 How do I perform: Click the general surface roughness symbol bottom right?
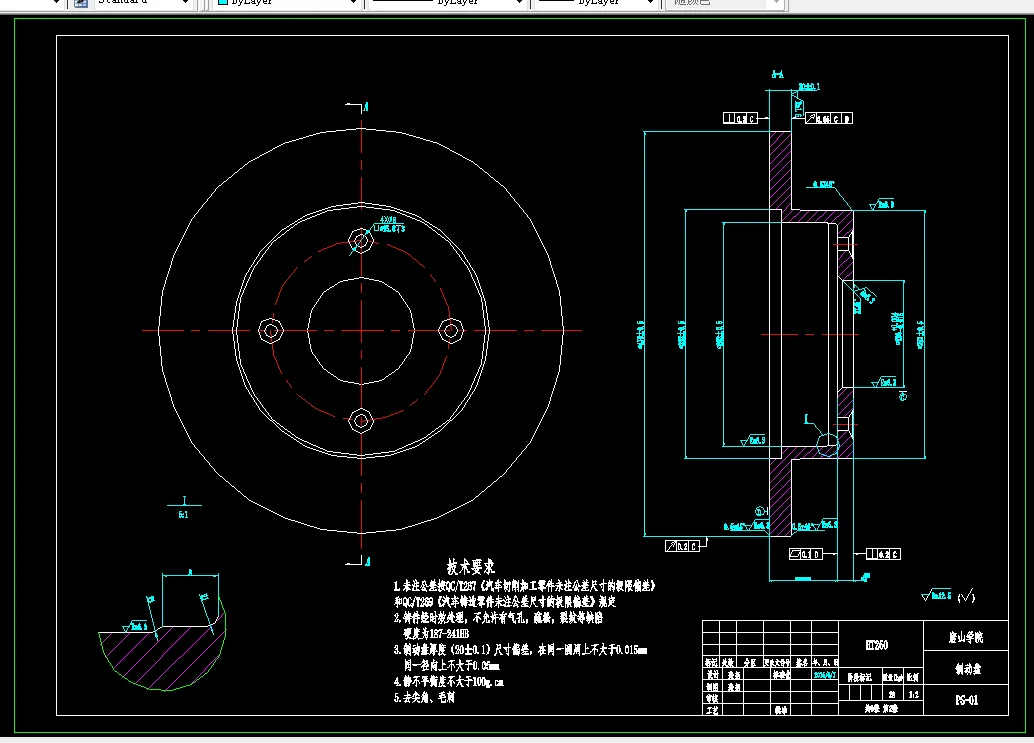(936, 595)
